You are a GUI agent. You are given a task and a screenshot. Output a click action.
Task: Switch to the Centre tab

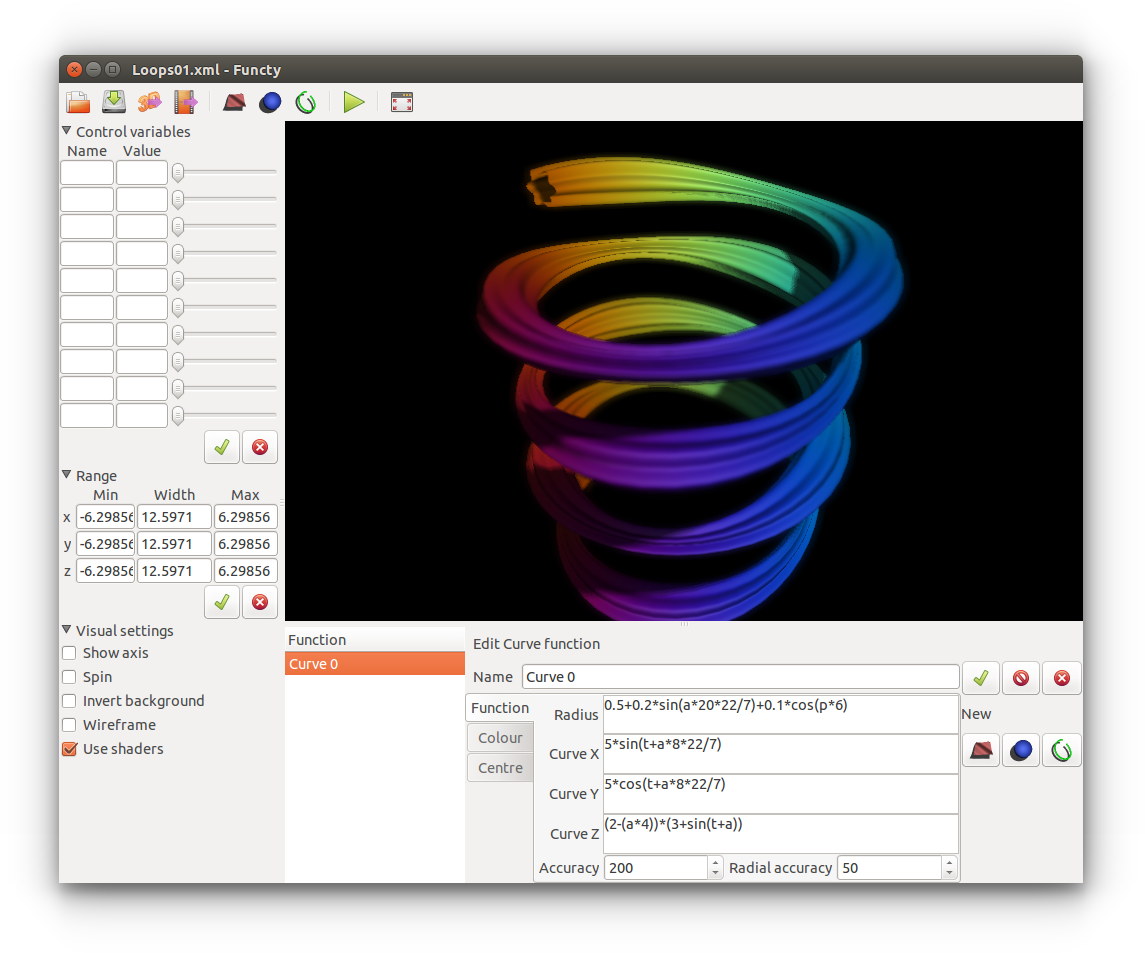point(500,768)
